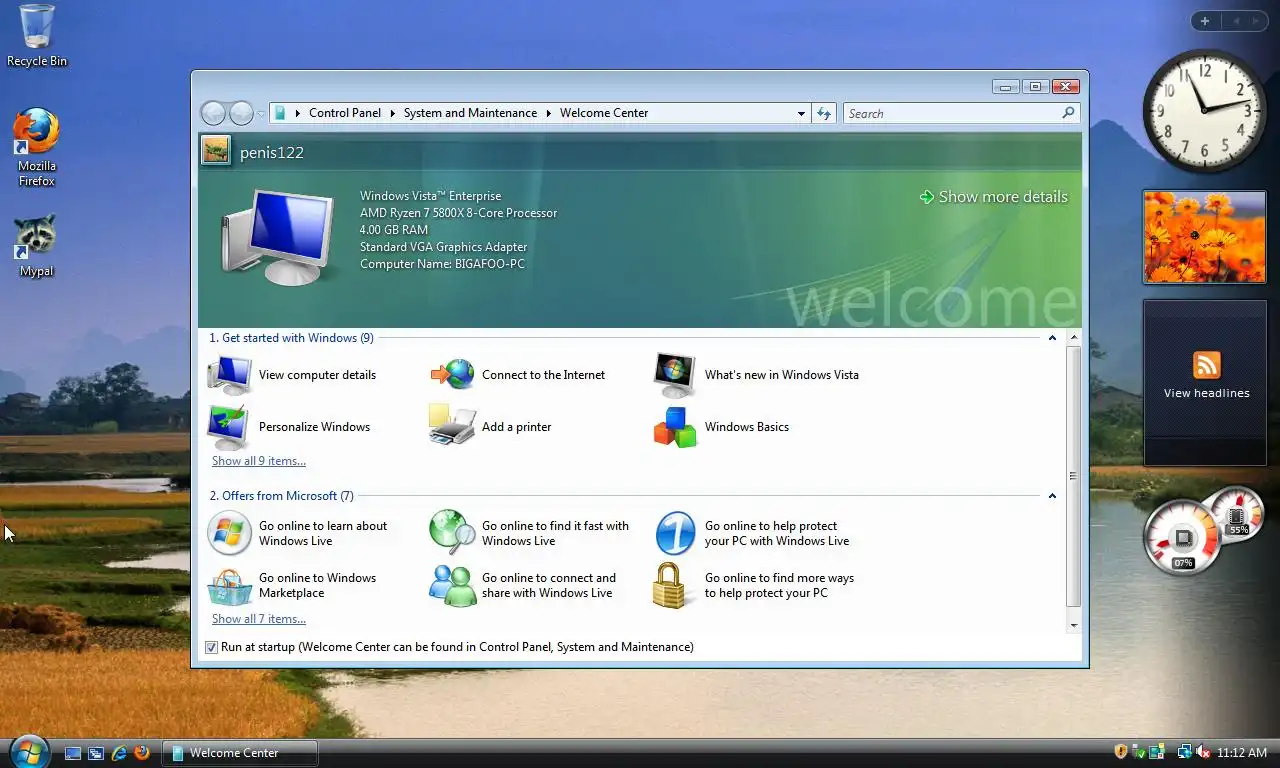This screenshot has width=1280, height=768.
Task: Open the Windows Security alert tray icon
Action: pyautogui.click(x=1121, y=752)
